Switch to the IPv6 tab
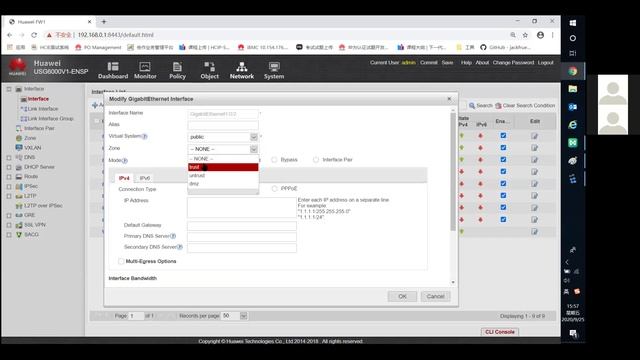The height and width of the screenshot is (360, 640). click(x=145, y=178)
